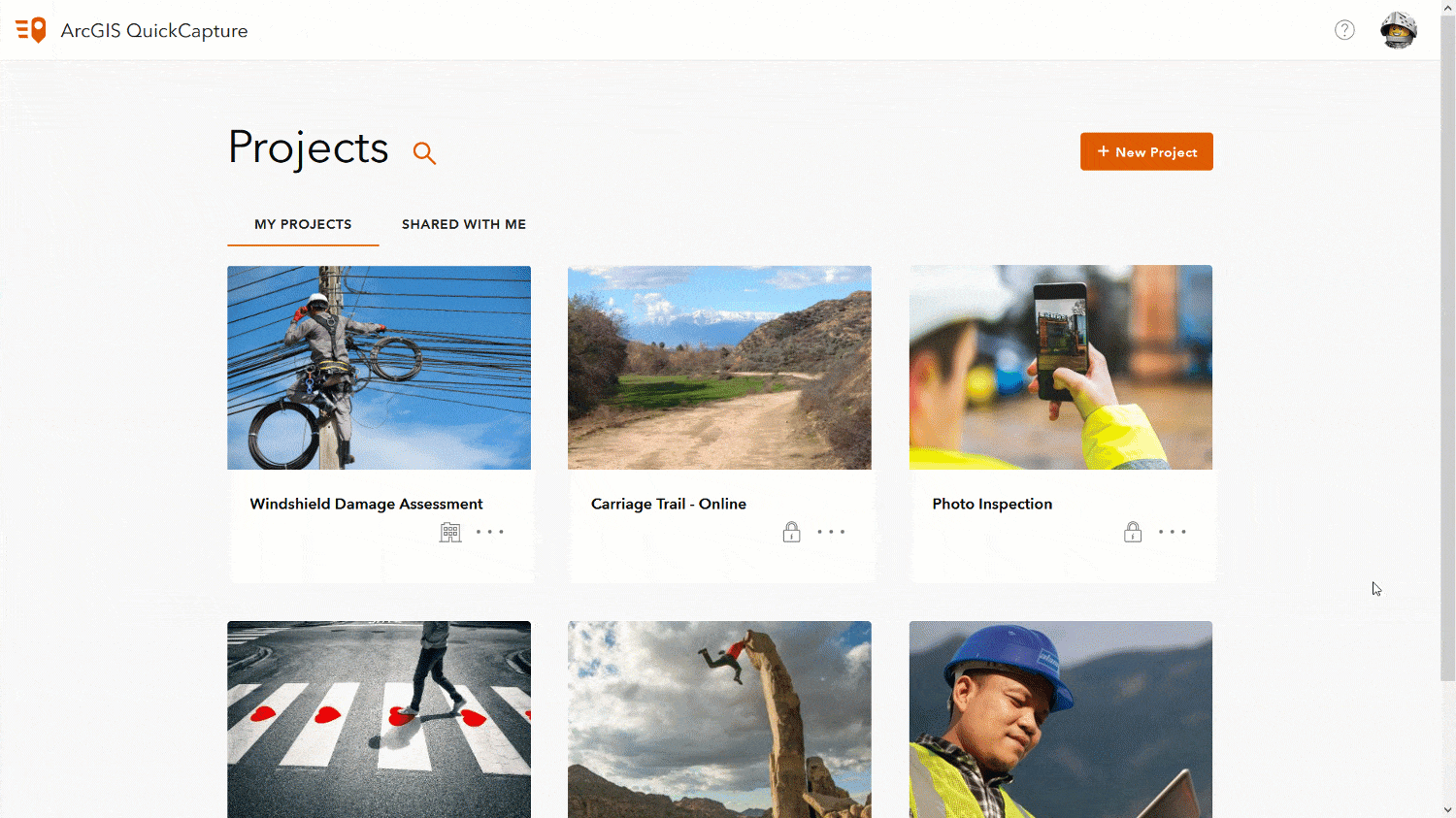This screenshot has width=1456, height=818.
Task: Switch to the SHARED WITH ME tab
Action: tap(464, 224)
